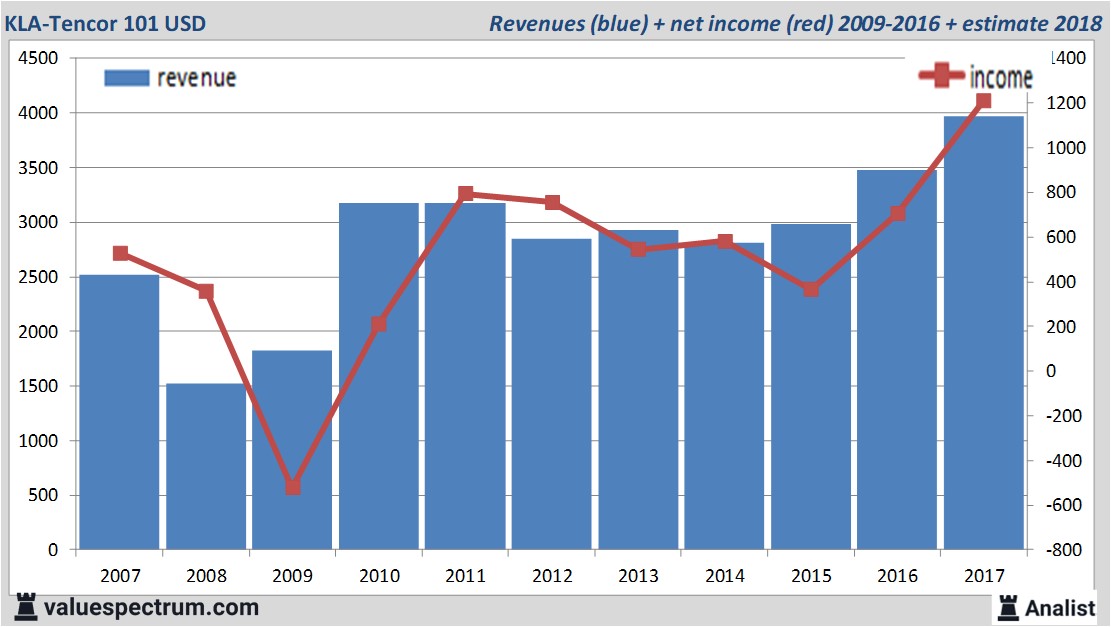
Task: Click the rook icon next to Analist
Action: (x=1006, y=606)
